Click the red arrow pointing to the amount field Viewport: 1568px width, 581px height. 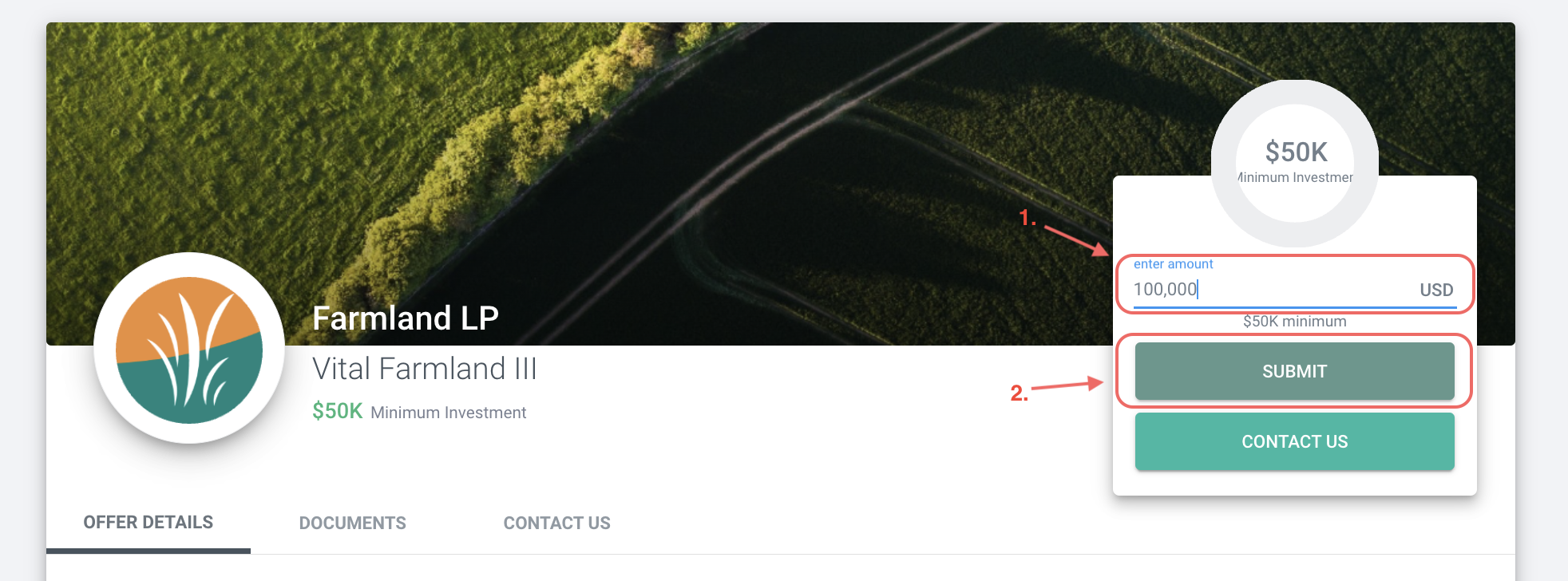pos(1076,241)
